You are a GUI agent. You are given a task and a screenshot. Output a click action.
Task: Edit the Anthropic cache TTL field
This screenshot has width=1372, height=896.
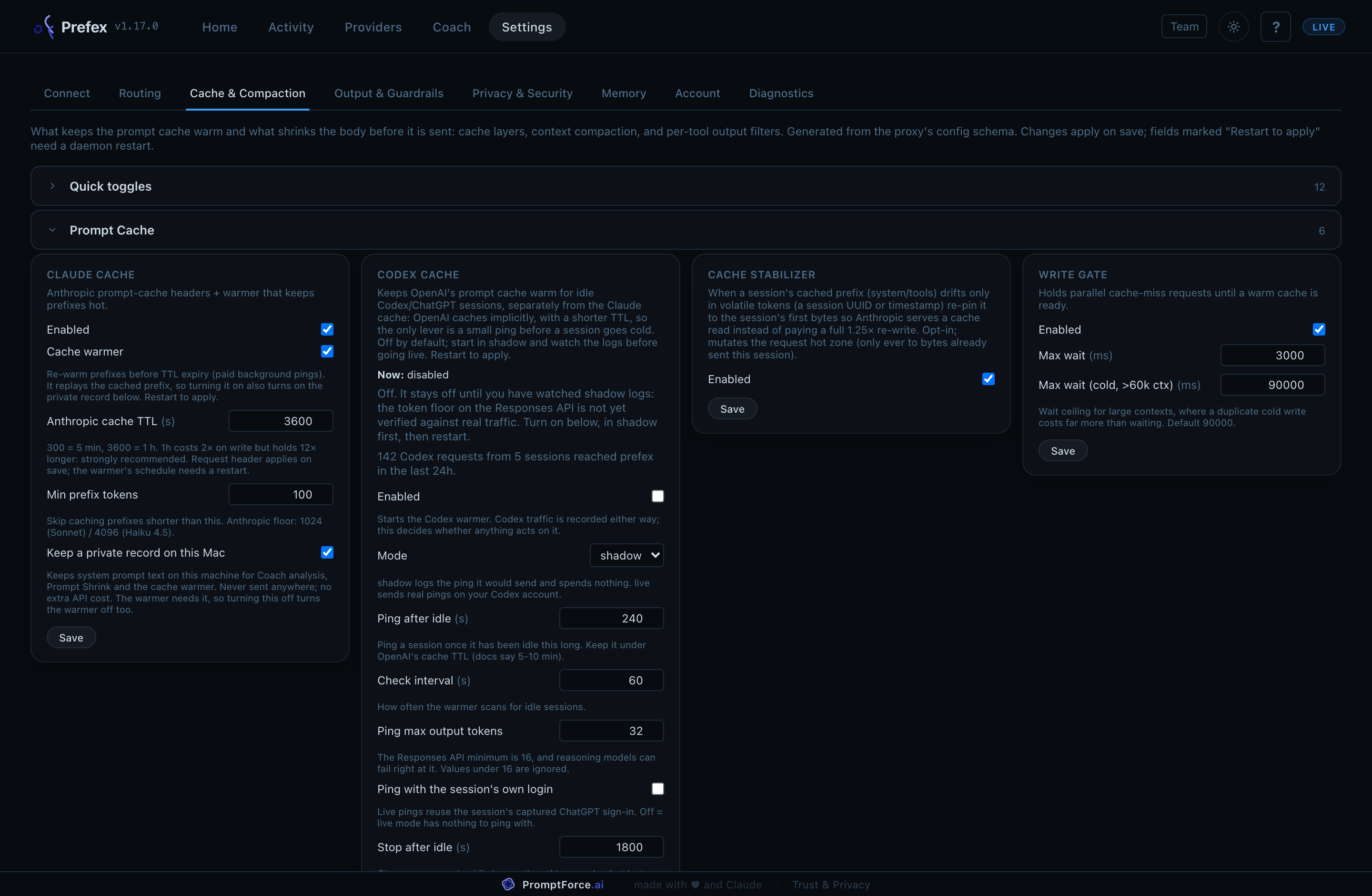pyautogui.click(x=281, y=421)
